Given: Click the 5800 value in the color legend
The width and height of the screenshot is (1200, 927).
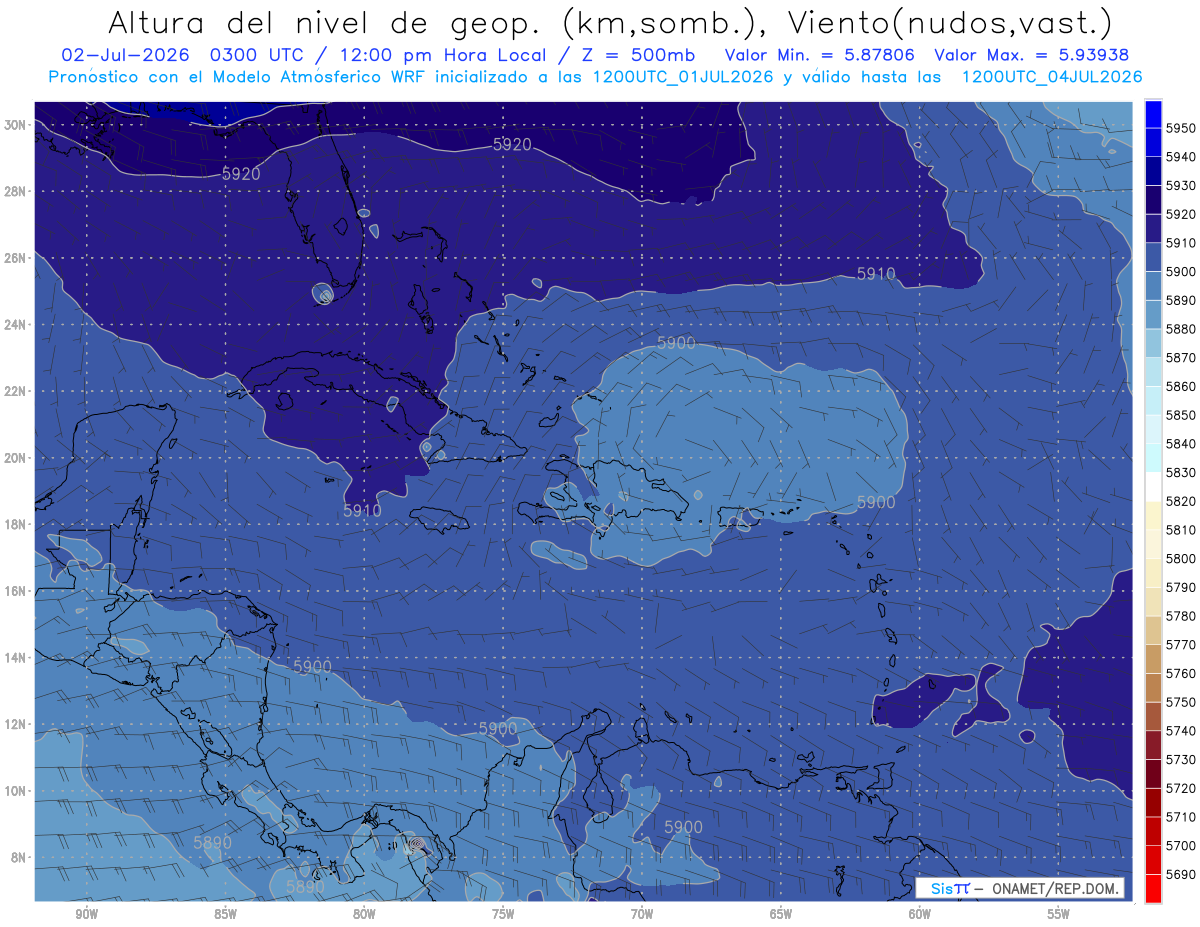Looking at the screenshot, I should click(1181, 558).
